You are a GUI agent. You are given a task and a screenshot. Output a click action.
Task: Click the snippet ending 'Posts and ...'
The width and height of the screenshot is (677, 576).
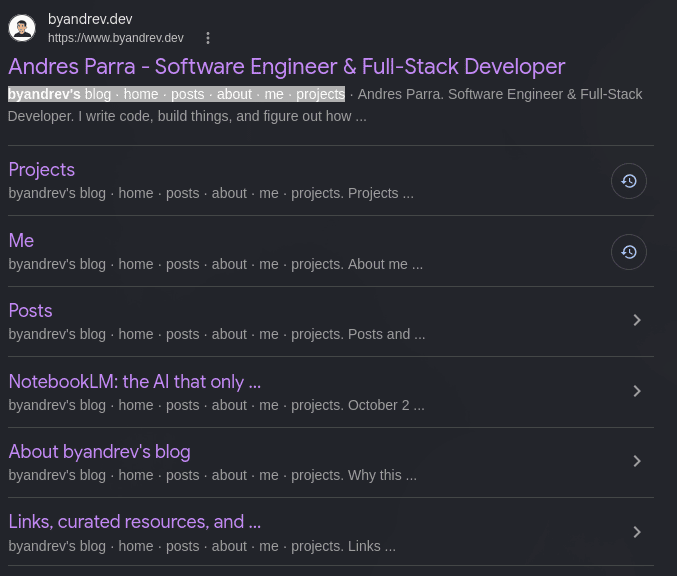pos(217,334)
